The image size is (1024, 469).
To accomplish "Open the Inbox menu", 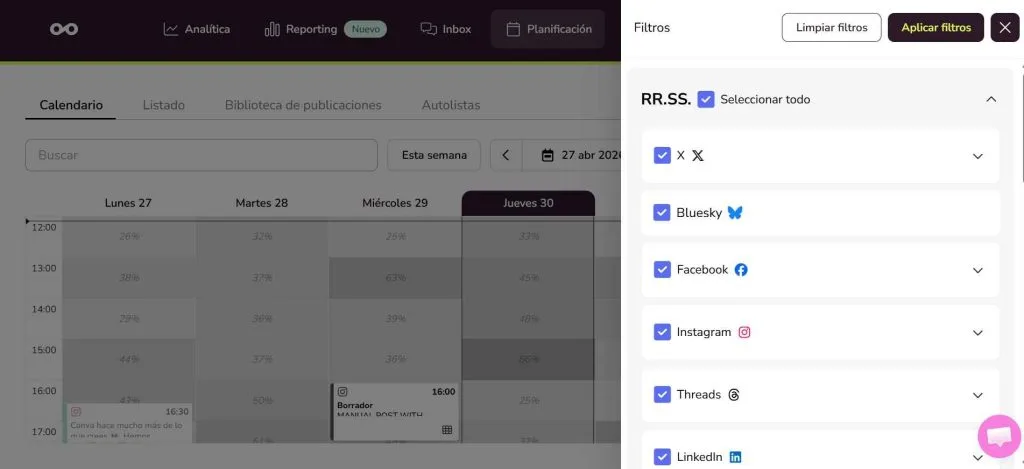I will [x=446, y=29].
